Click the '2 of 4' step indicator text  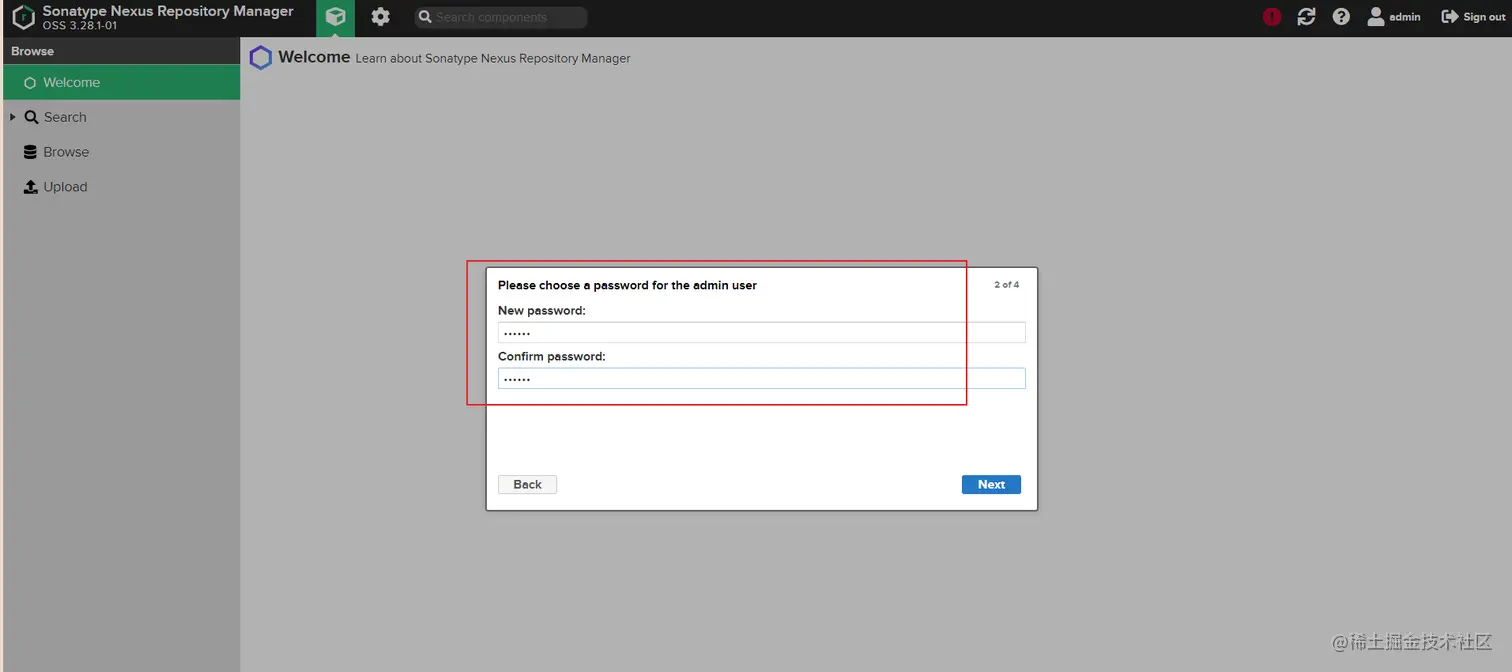(x=1006, y=285)
